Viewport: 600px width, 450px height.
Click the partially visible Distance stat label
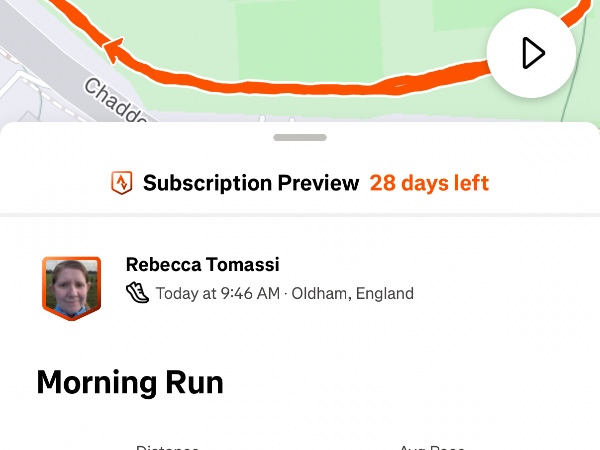167,446
